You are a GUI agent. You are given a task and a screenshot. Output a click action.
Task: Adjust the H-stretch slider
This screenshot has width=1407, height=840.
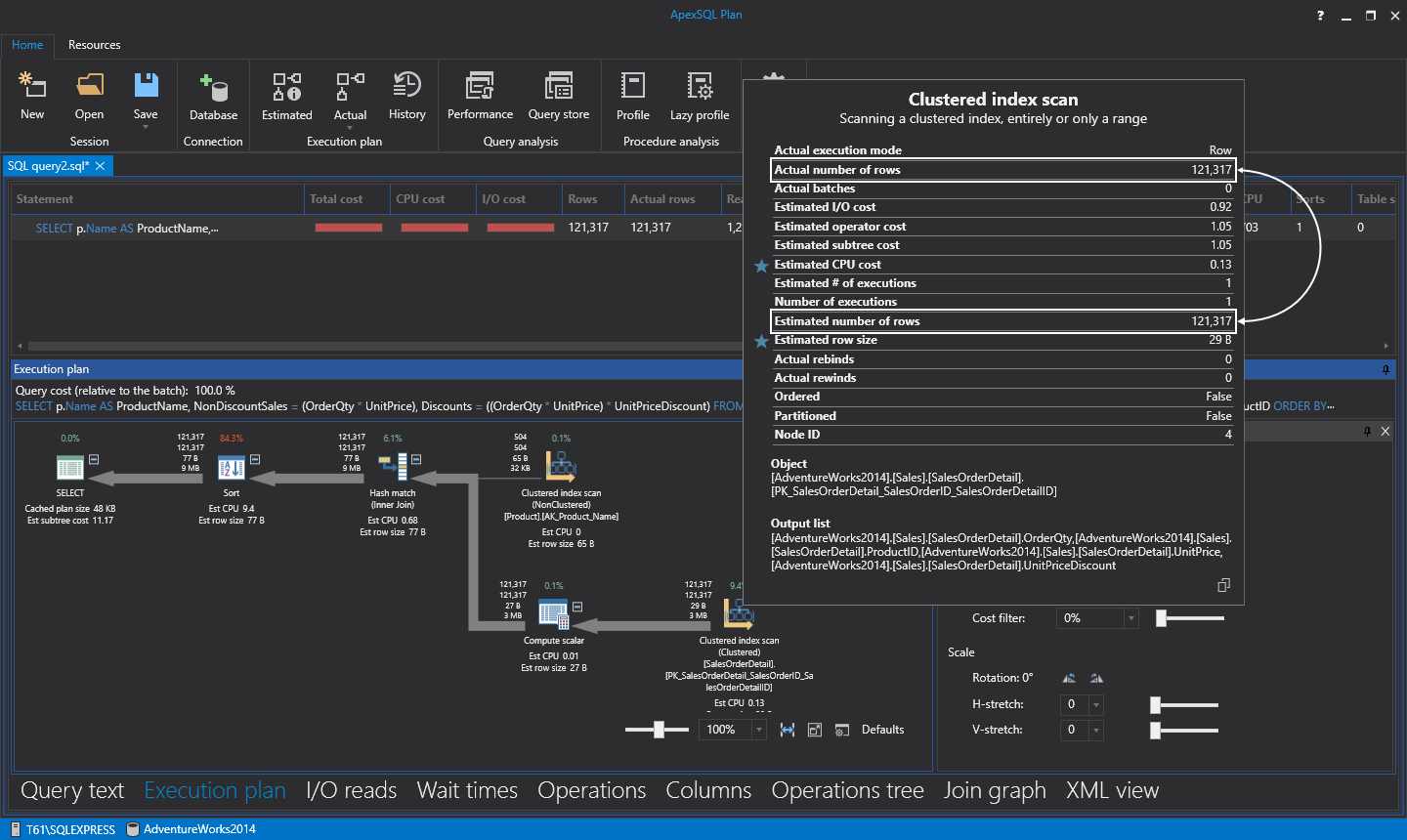1155,704
